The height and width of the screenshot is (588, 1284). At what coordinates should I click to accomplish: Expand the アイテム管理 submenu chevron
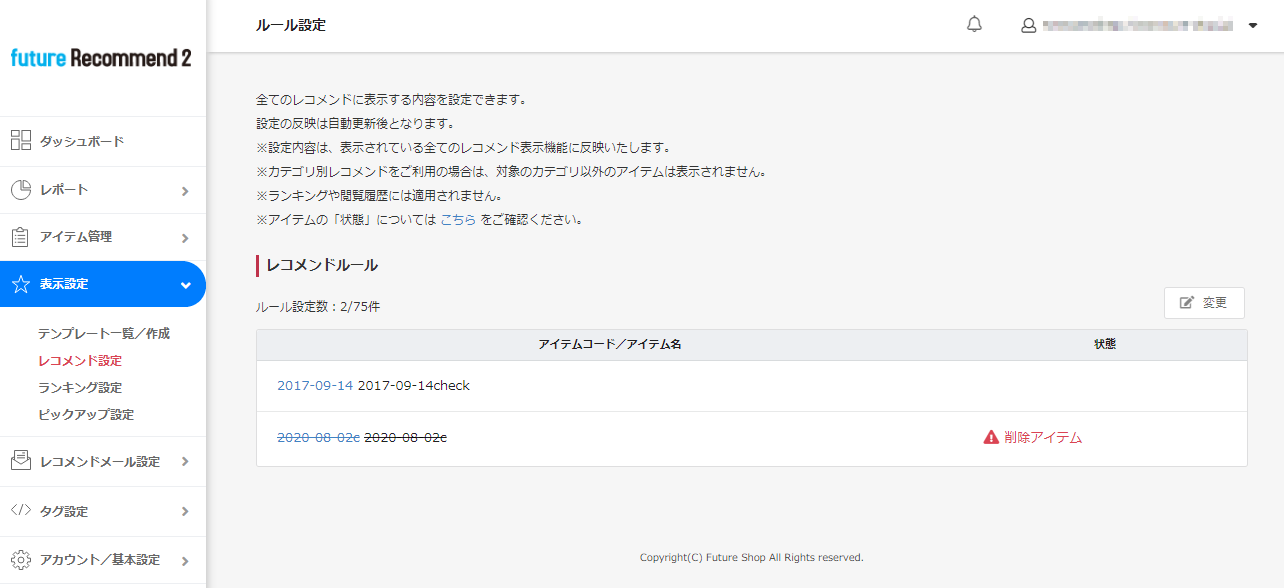pyautogui.click(x=185, y=238)
